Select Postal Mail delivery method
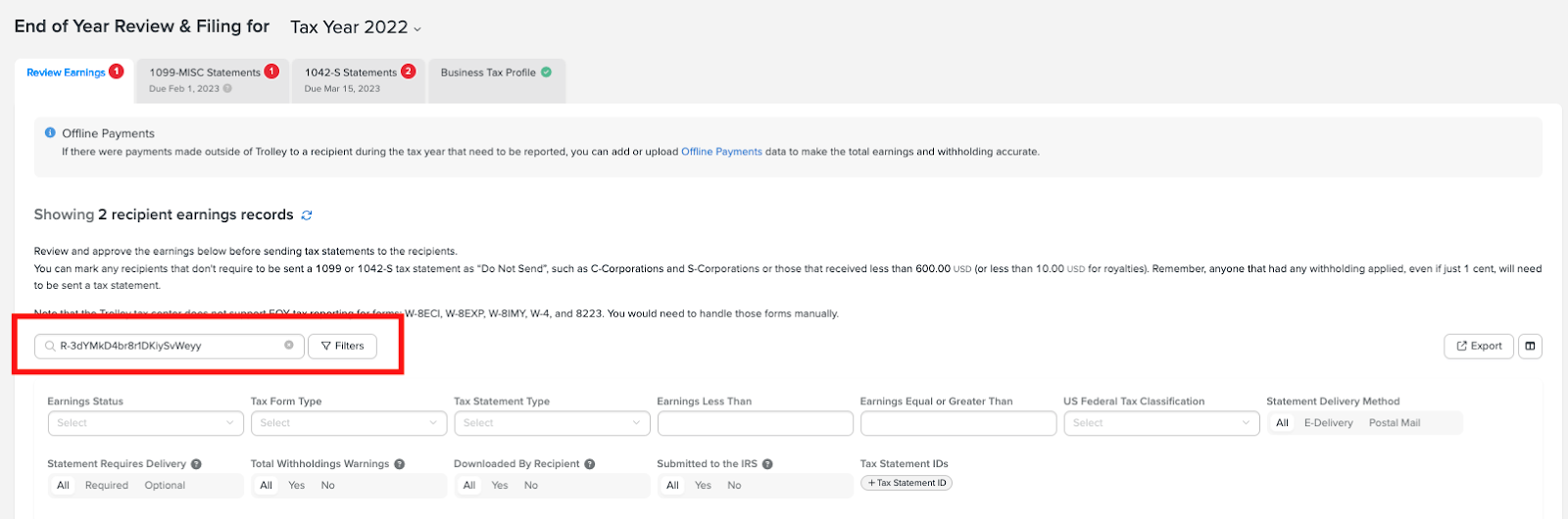Viewport: 1568px width, 519px height. pos(1395,423)
